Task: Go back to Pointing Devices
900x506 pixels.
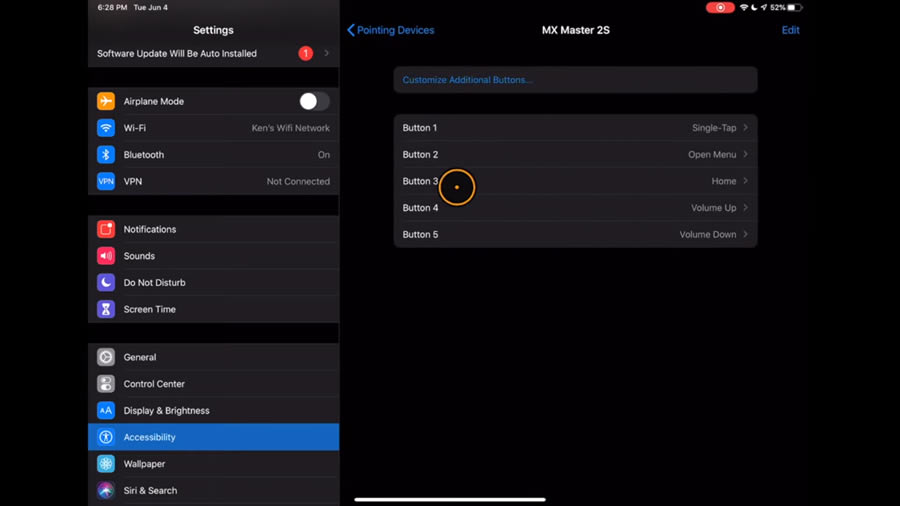Action: point(390,30)
